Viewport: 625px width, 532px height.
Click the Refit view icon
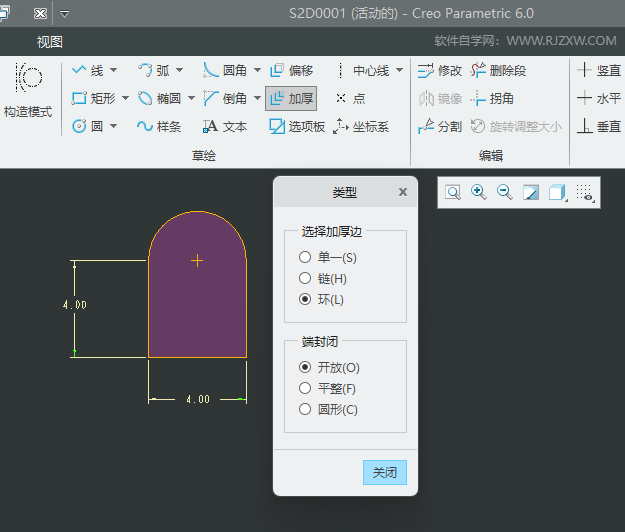point(453,192)
